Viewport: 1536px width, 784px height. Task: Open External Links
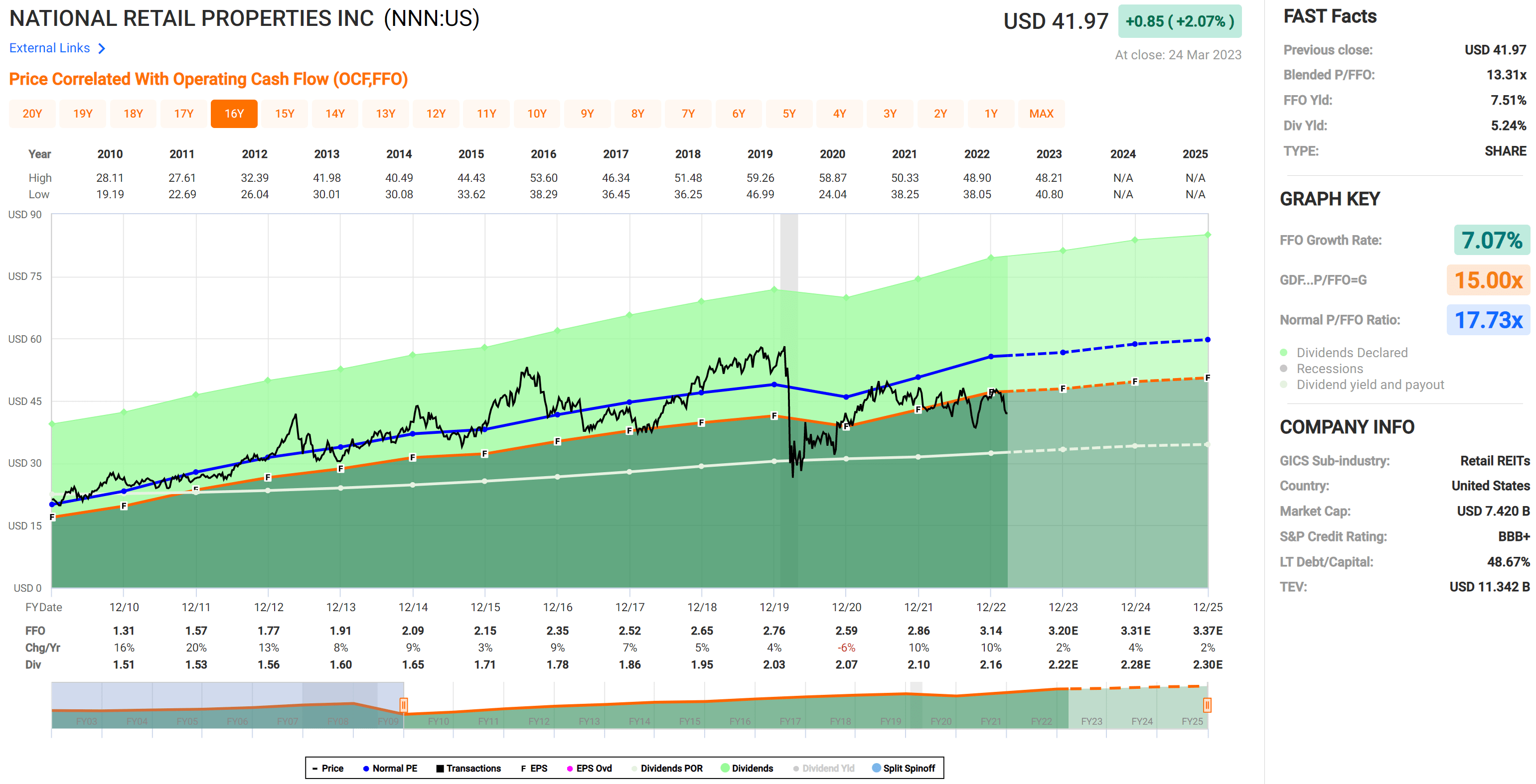pyautogui.click(x=49, y=48)
